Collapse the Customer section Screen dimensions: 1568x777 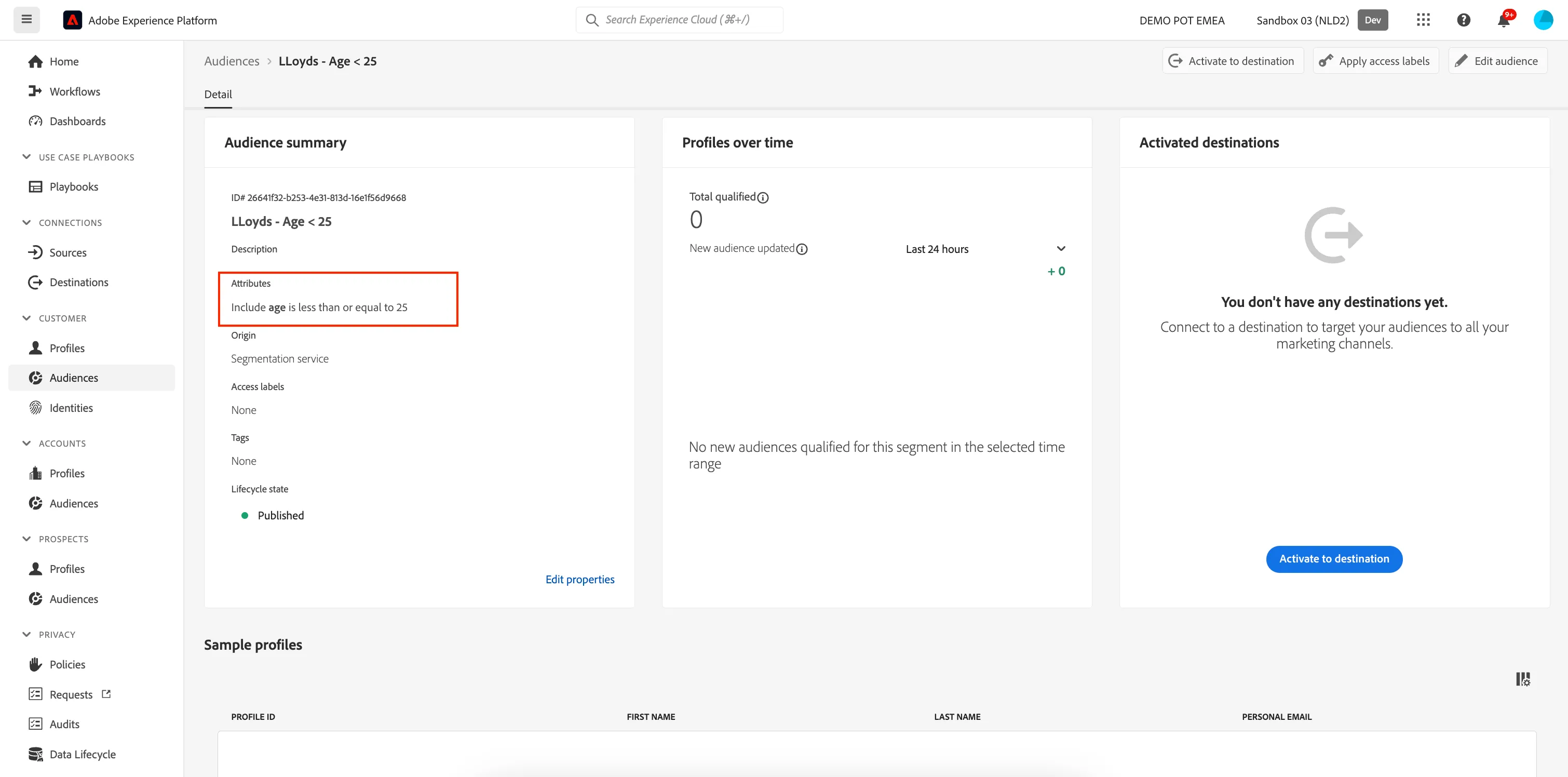26,318
